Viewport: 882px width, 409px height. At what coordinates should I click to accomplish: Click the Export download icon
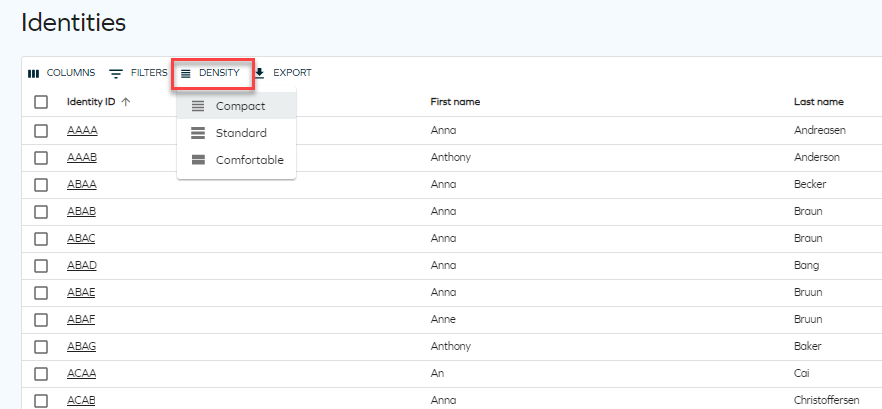point(259,73)
